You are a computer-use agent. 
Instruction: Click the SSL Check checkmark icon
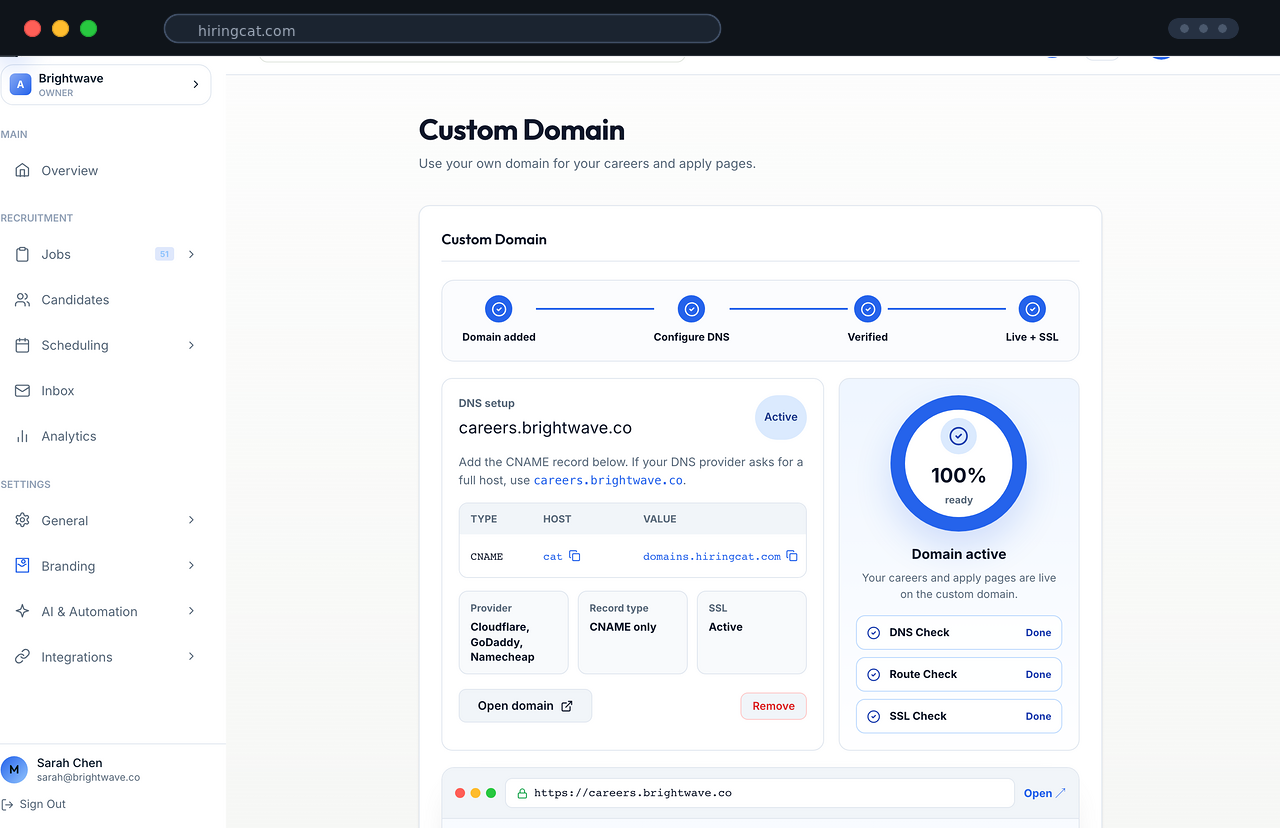pos(873,717)
